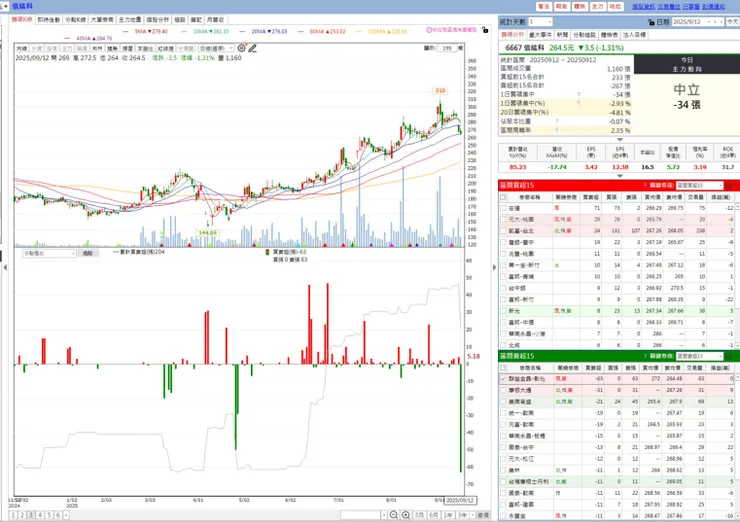Click the 今天 button
The height and width of the screenshot is (522, 740).
732,22
